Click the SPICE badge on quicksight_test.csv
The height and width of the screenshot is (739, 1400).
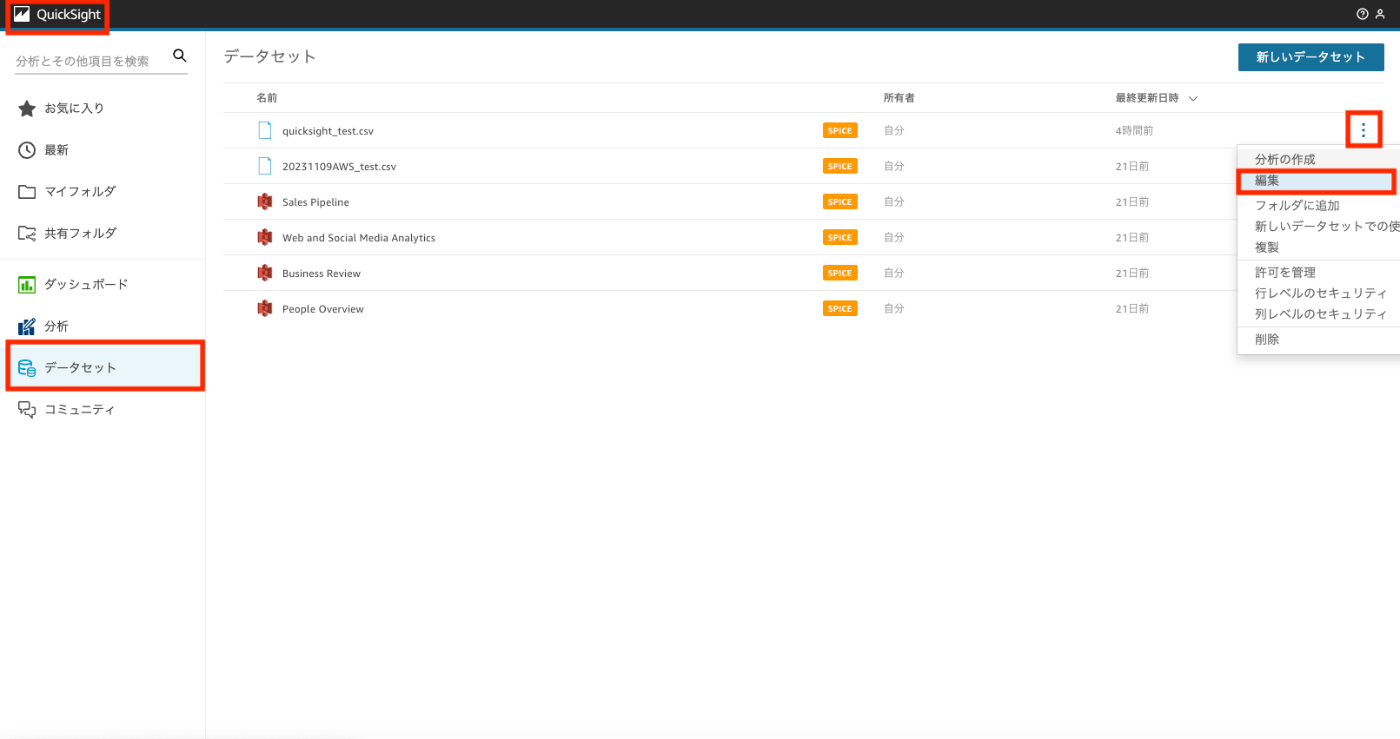(x=840, y=130)
